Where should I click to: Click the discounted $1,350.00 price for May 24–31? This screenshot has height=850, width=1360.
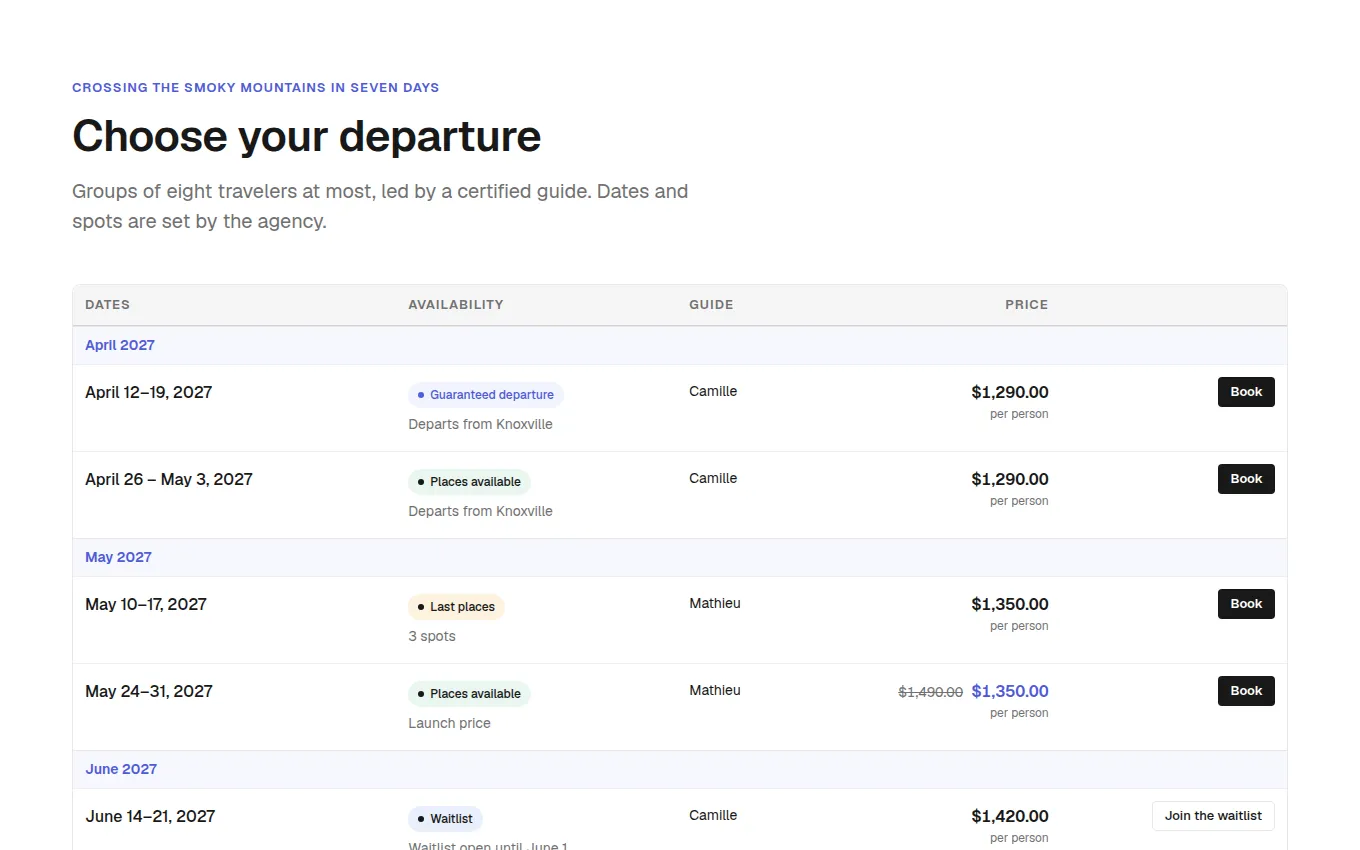(x=1010, y=691)
